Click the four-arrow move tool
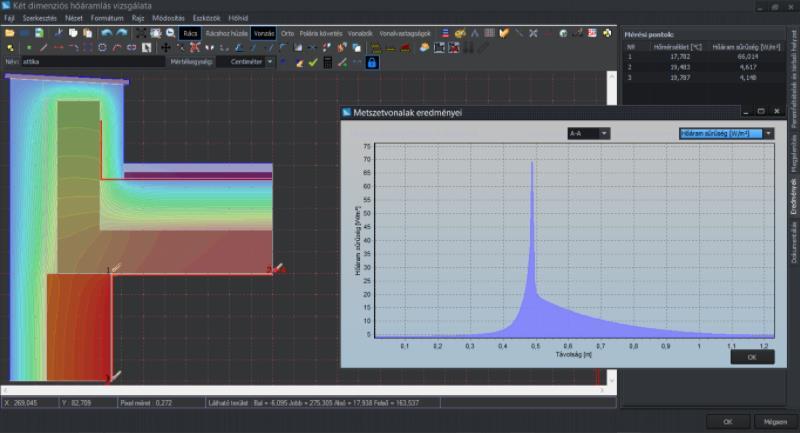Image resolution: width=800 pixels, height=433 pixels. [x=166, y=47]
